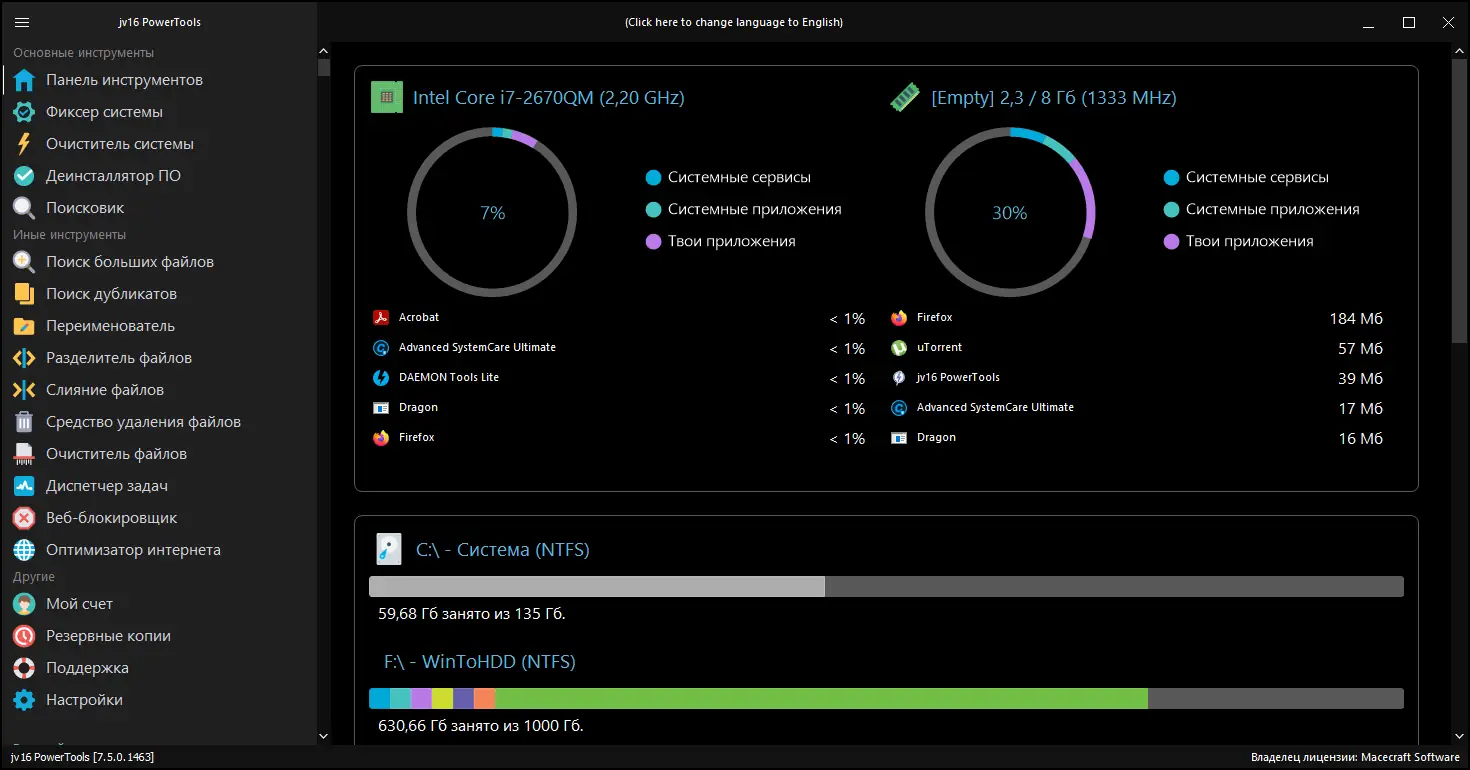Image resolution: width=1470 pixels, height=770 pixels.
Task: Click Advanced SystemCare Ultimate in CPU list
Action: [477, 348]
